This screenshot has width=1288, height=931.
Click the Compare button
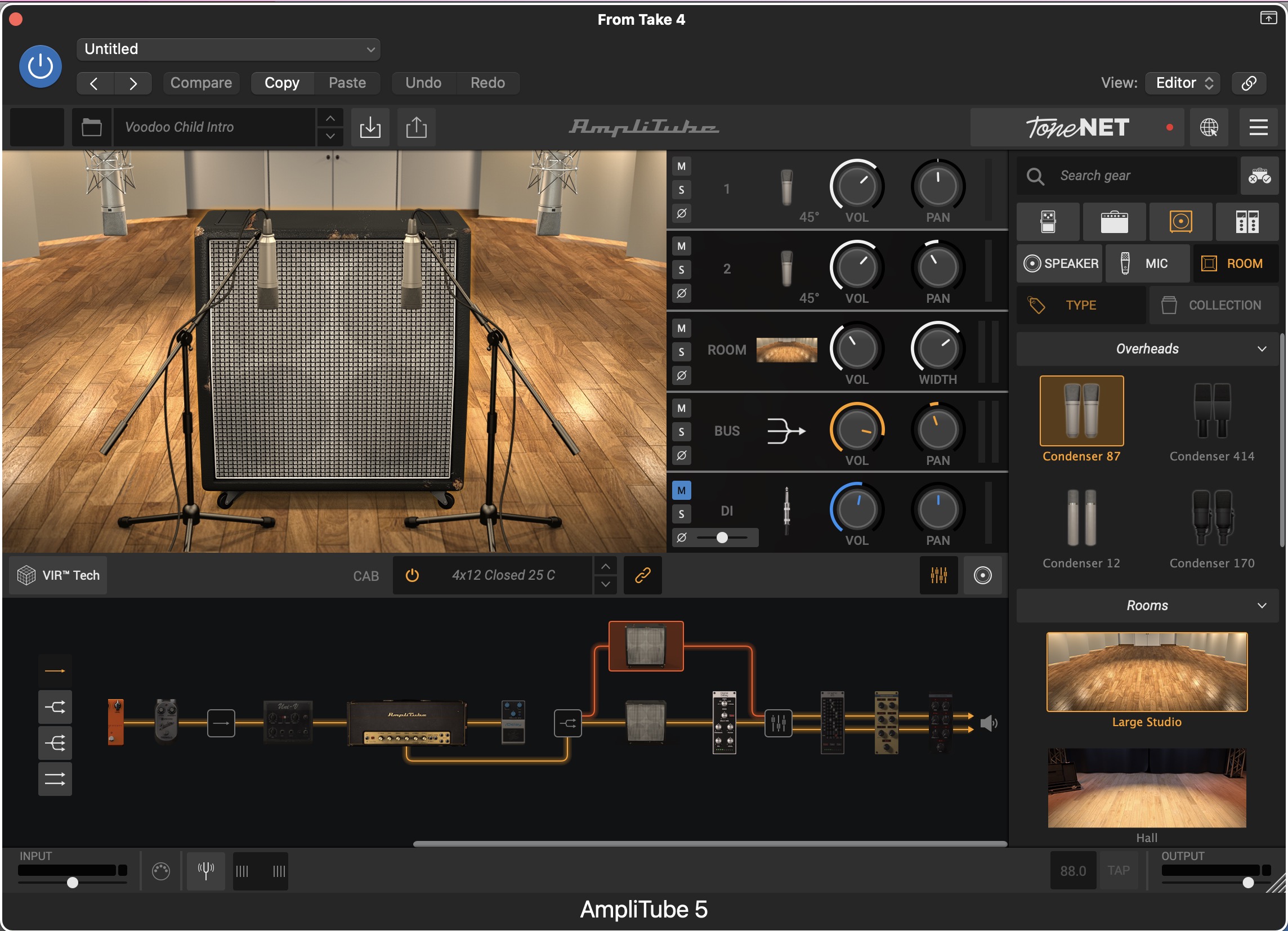pyautogui.click(x=201, y=83)
